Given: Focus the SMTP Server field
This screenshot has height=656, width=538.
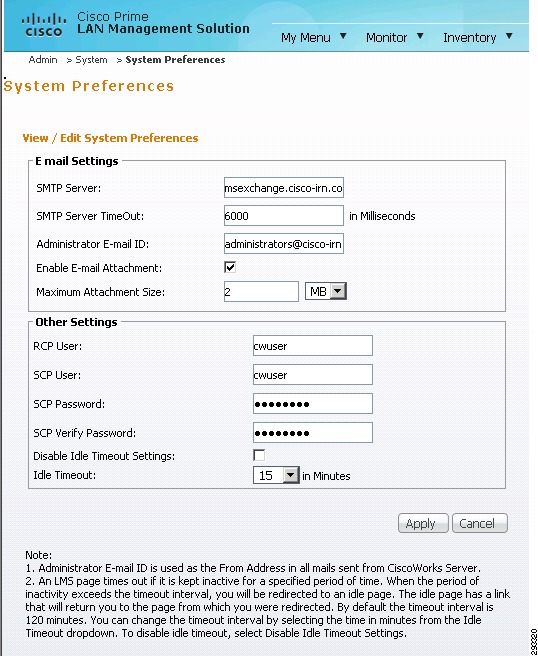Looking at the screenshot, I should (284, 187).
